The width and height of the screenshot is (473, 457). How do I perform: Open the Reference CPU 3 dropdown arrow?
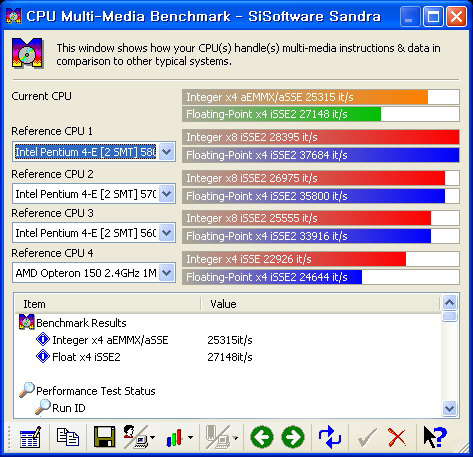tap(167, 233)
